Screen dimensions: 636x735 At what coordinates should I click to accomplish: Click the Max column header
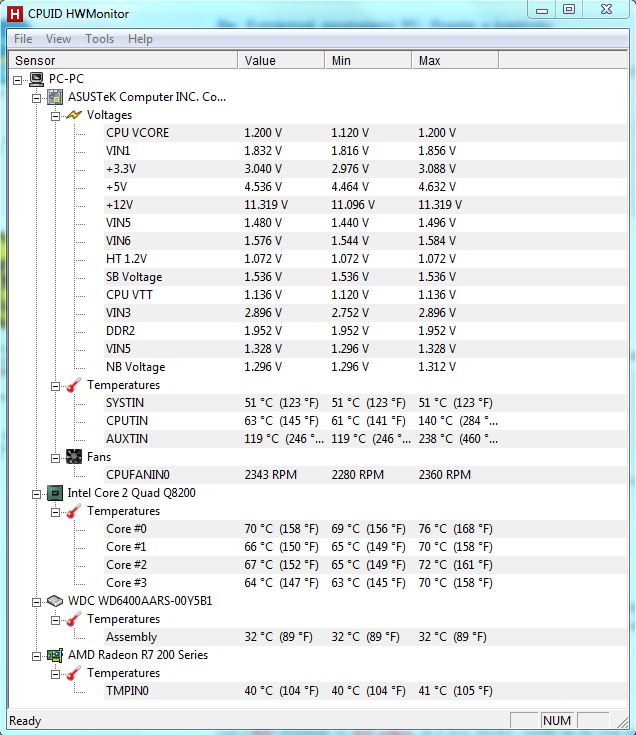[455, 60]
